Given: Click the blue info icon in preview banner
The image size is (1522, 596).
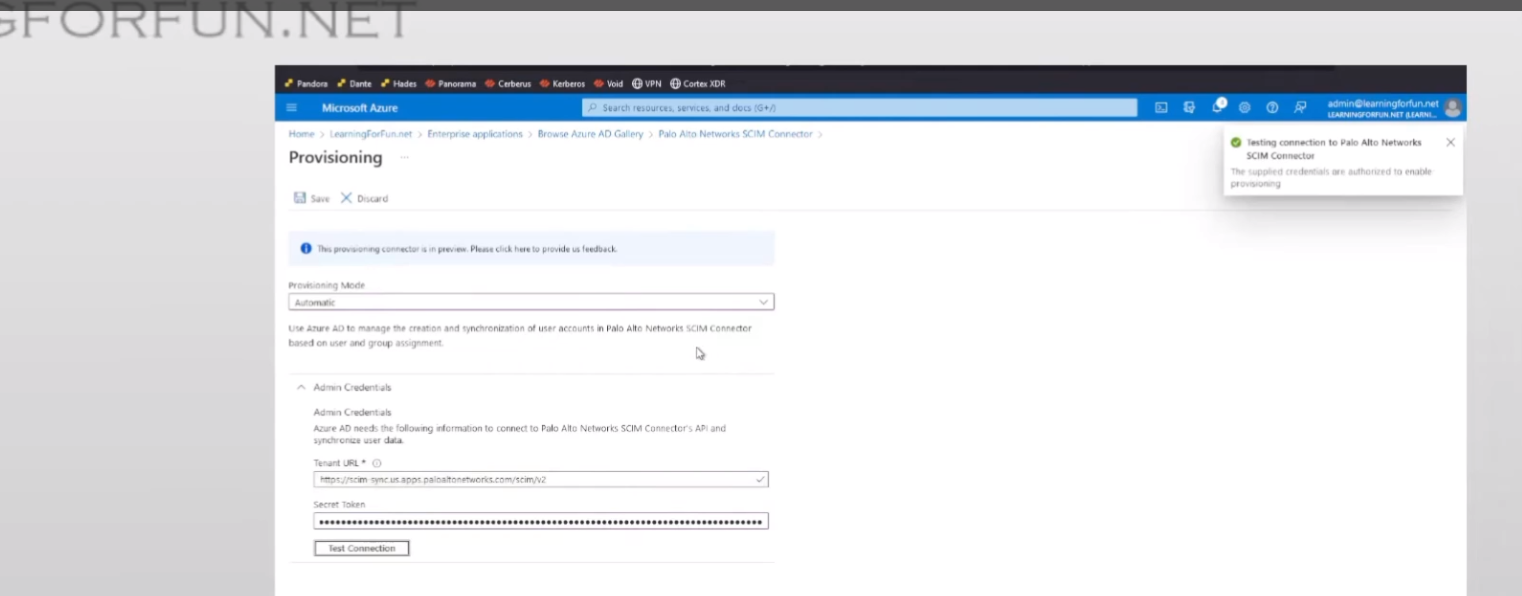Looking at the screenshot, I should (x=306, y=248).
